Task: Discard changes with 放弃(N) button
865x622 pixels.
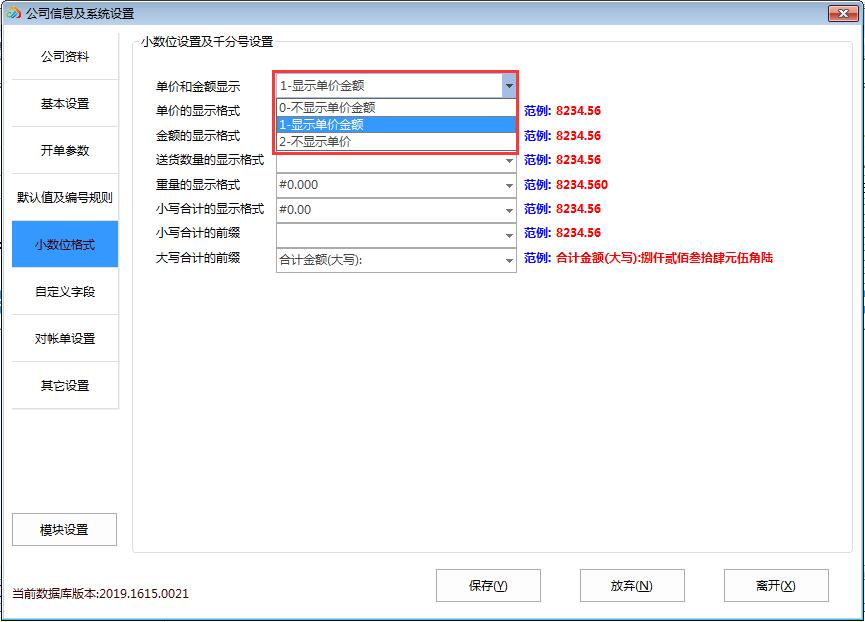Action: (632, 586)
